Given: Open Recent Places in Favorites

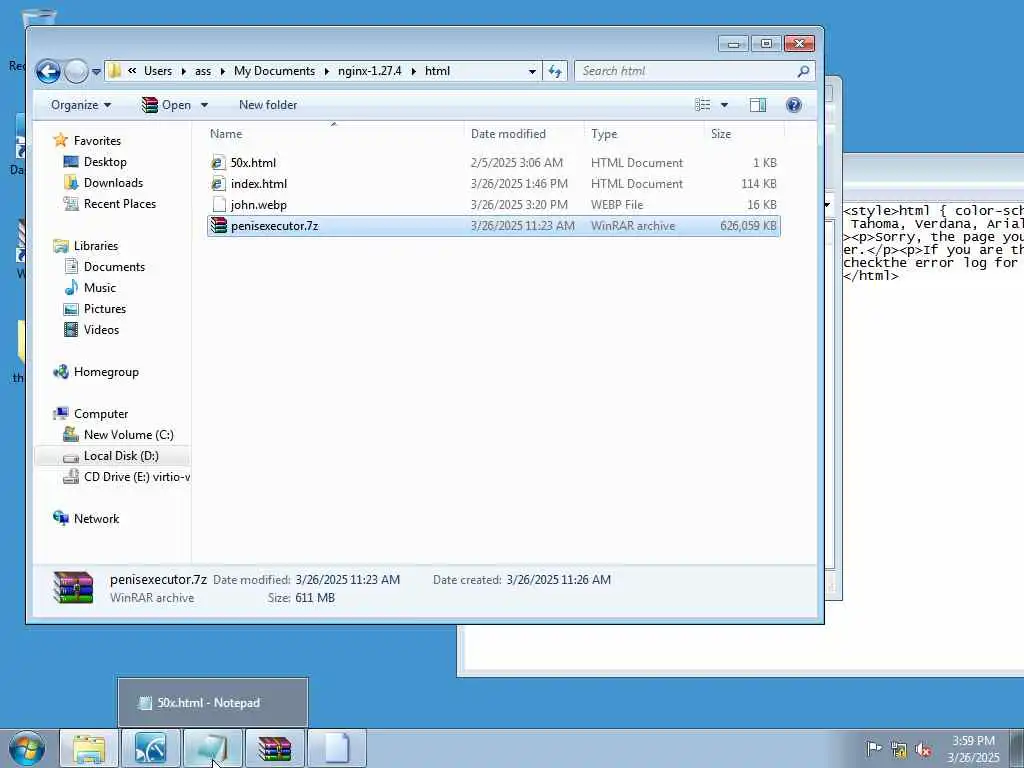Looking at the screenshot, I should coord(120,204).
